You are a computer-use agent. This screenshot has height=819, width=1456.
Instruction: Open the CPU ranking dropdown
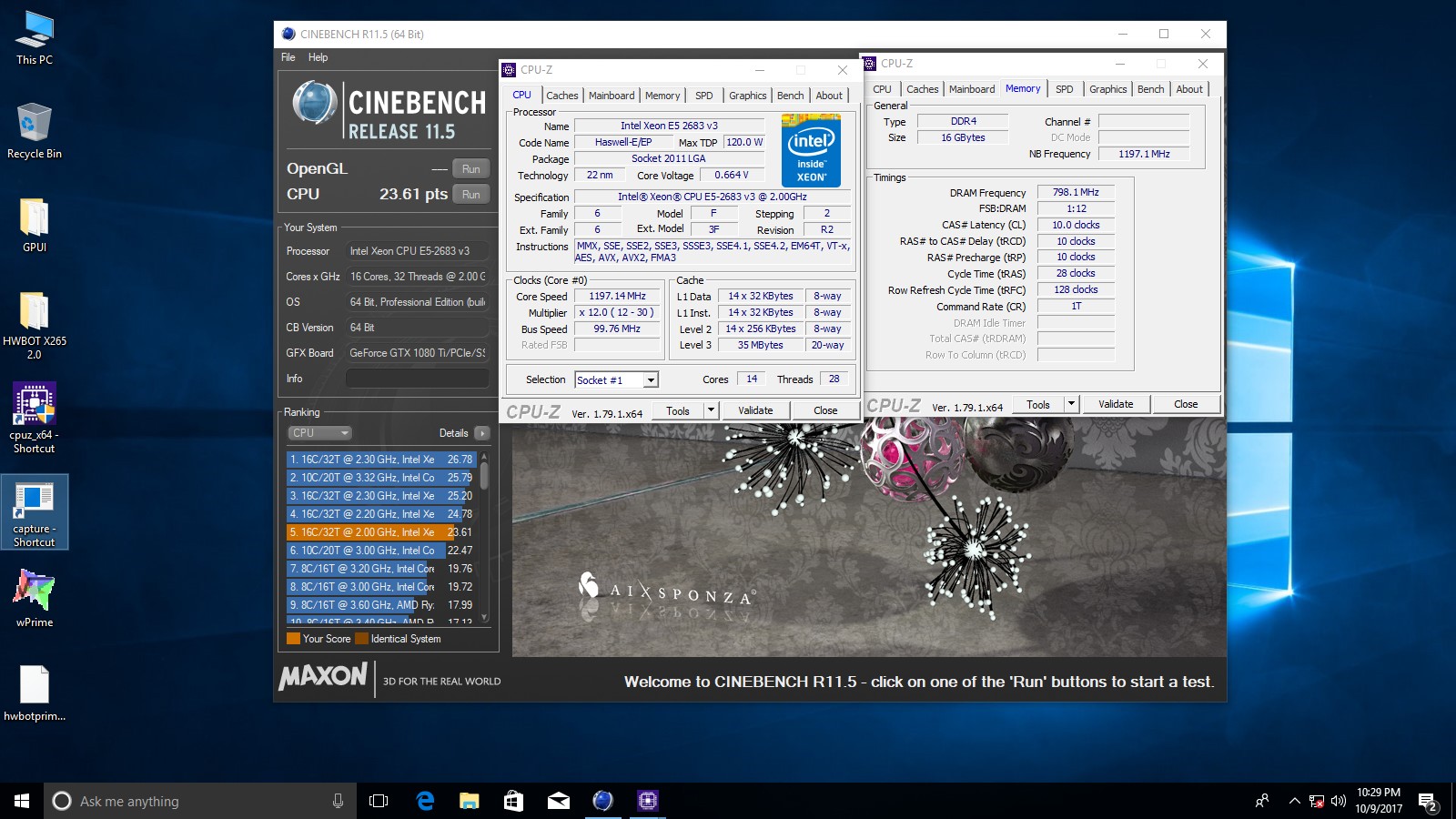(x=320, y=433)
